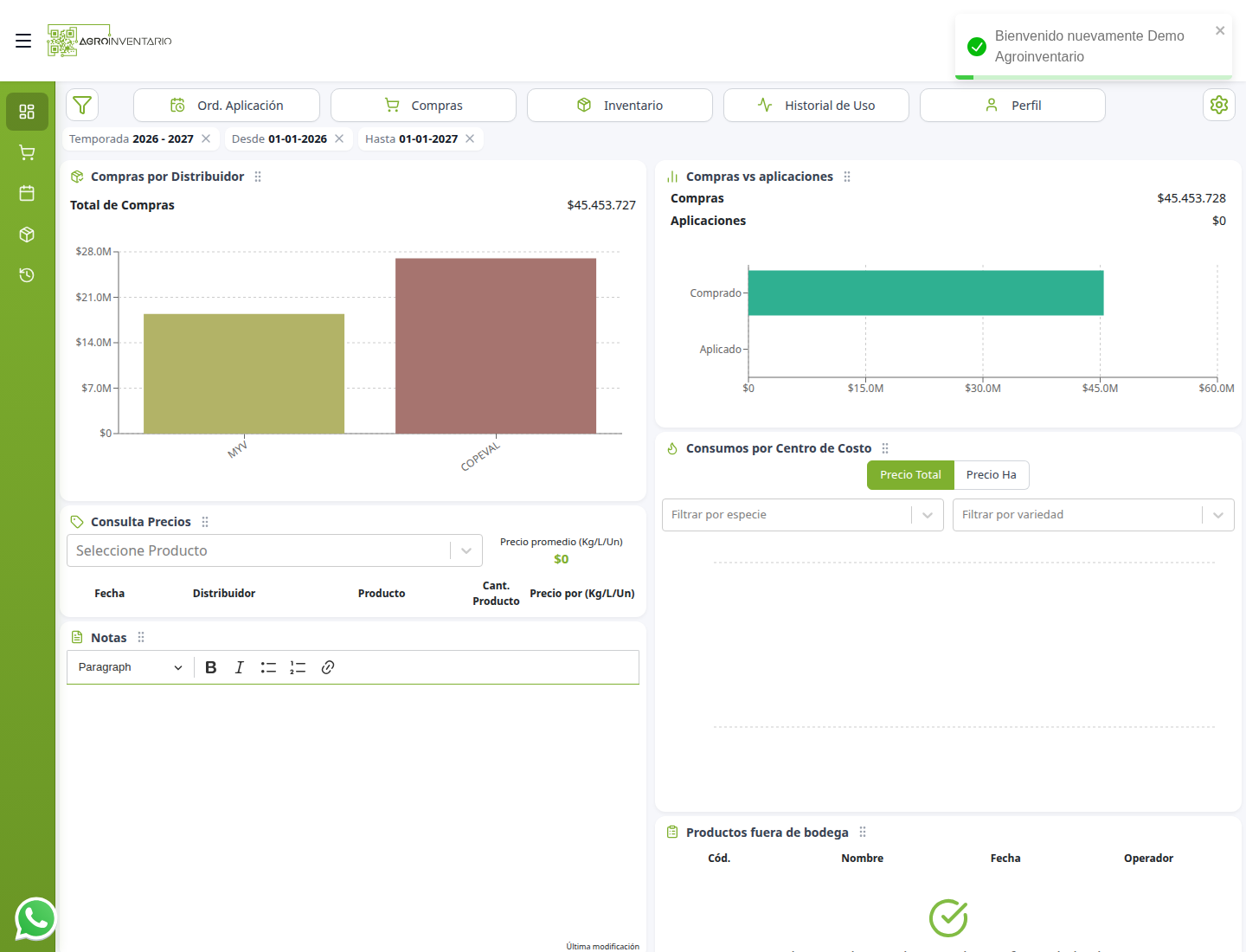Screen dimensions: 1246x952
Task: Open the box inventory icon in sidebar
Action: [27, 235]
